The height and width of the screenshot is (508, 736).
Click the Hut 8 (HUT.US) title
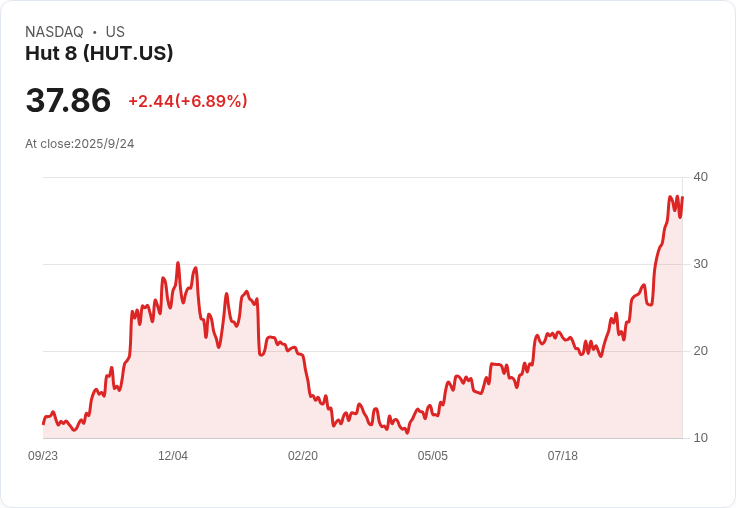tap(99, 53)
